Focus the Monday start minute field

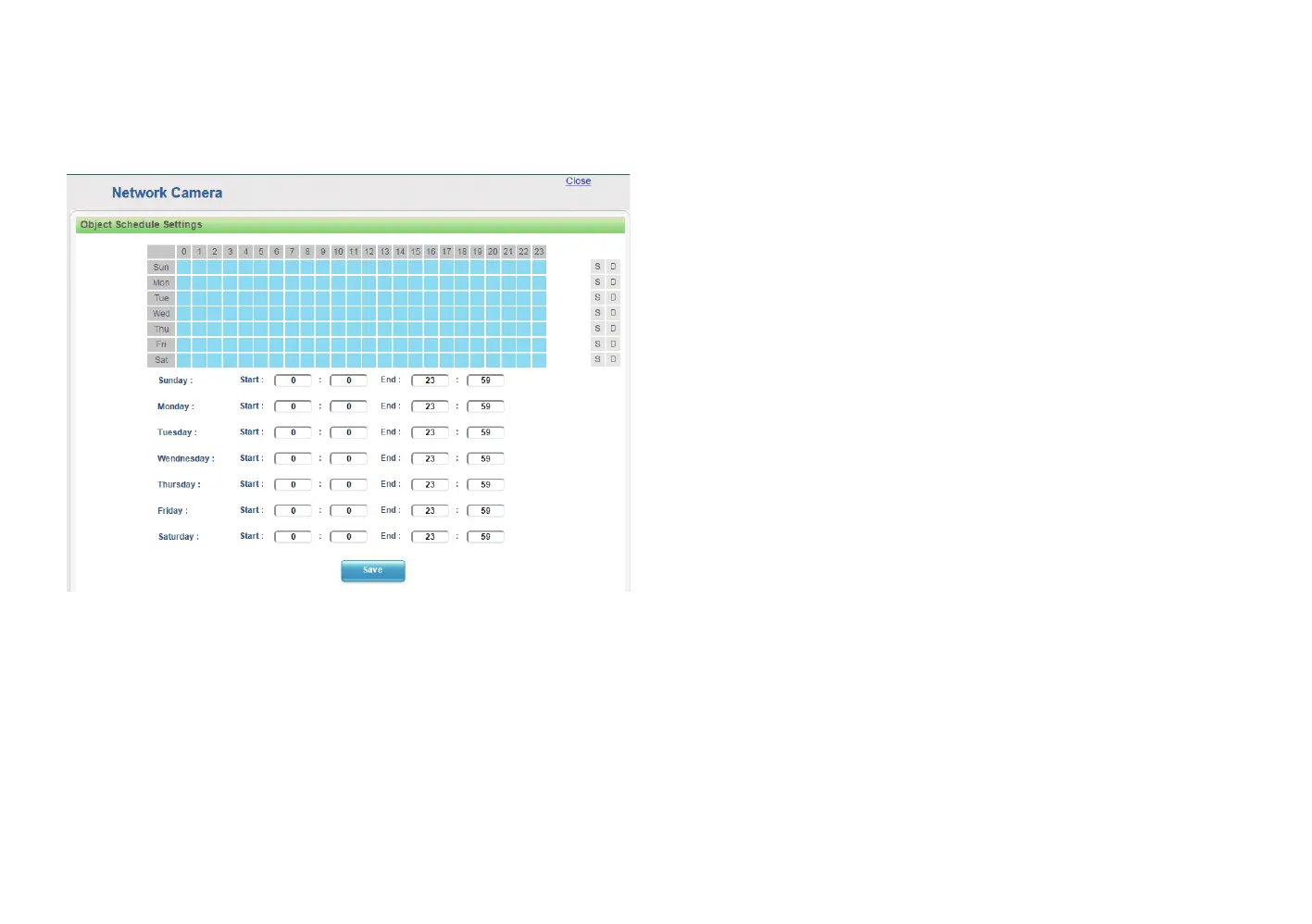click(x=349, y=406)
